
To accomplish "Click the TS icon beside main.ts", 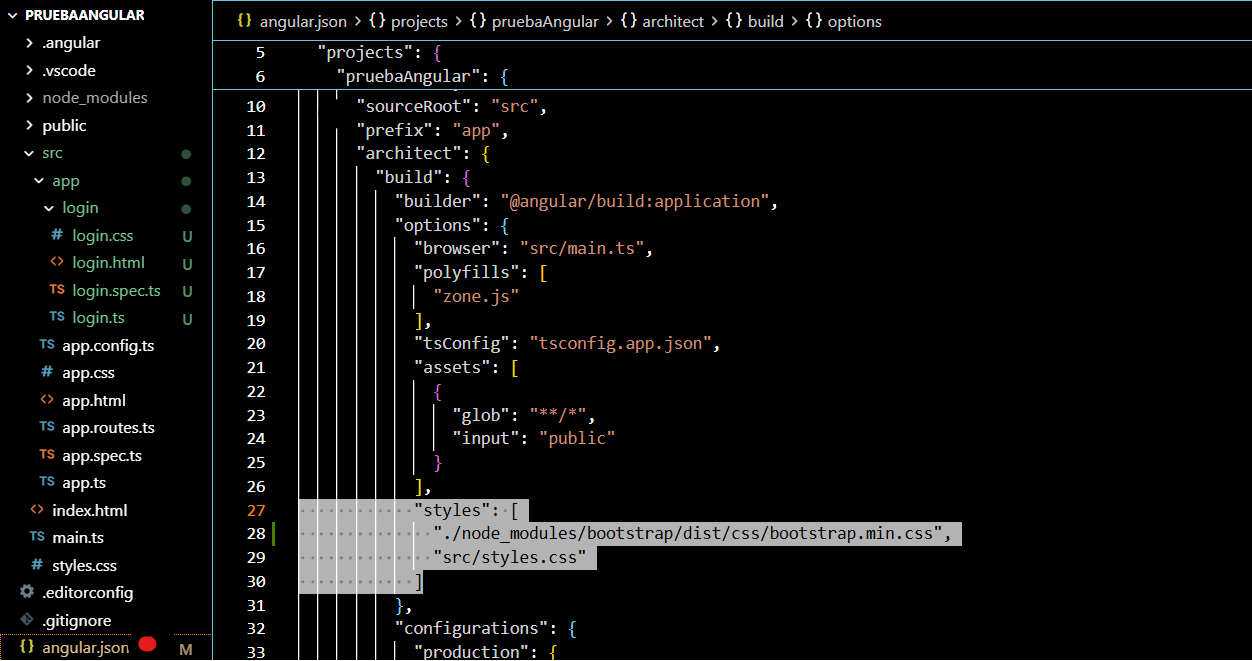I will 37,537.
